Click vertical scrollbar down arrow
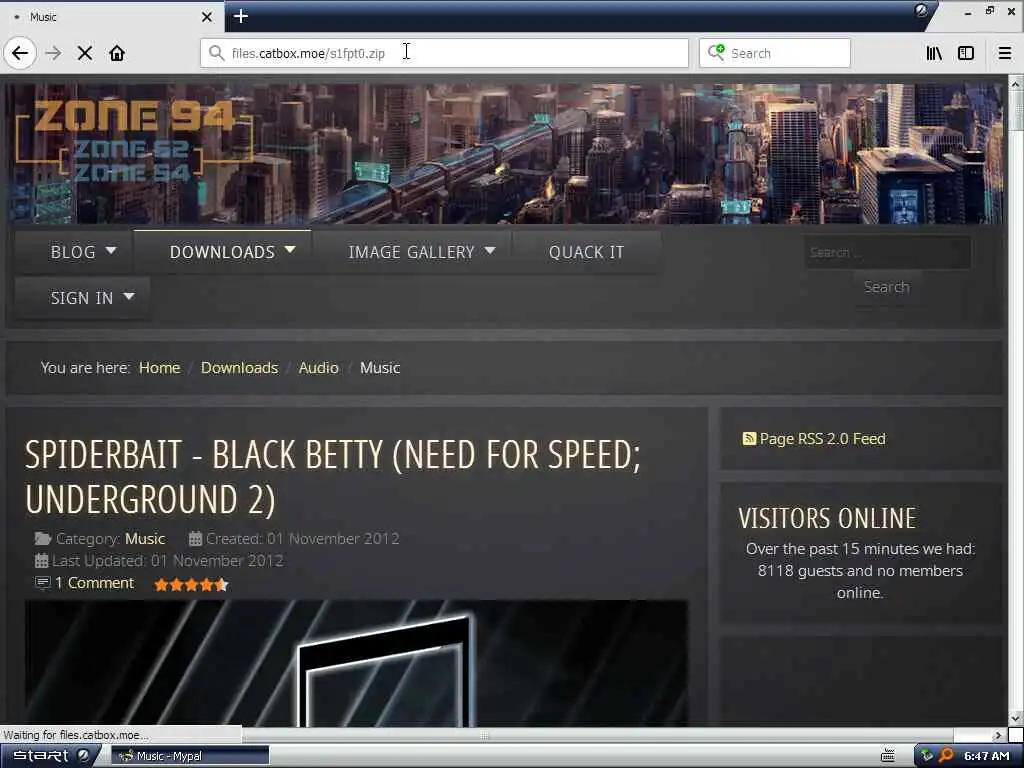This screenshot has height=768, width=1024. 1016,718
